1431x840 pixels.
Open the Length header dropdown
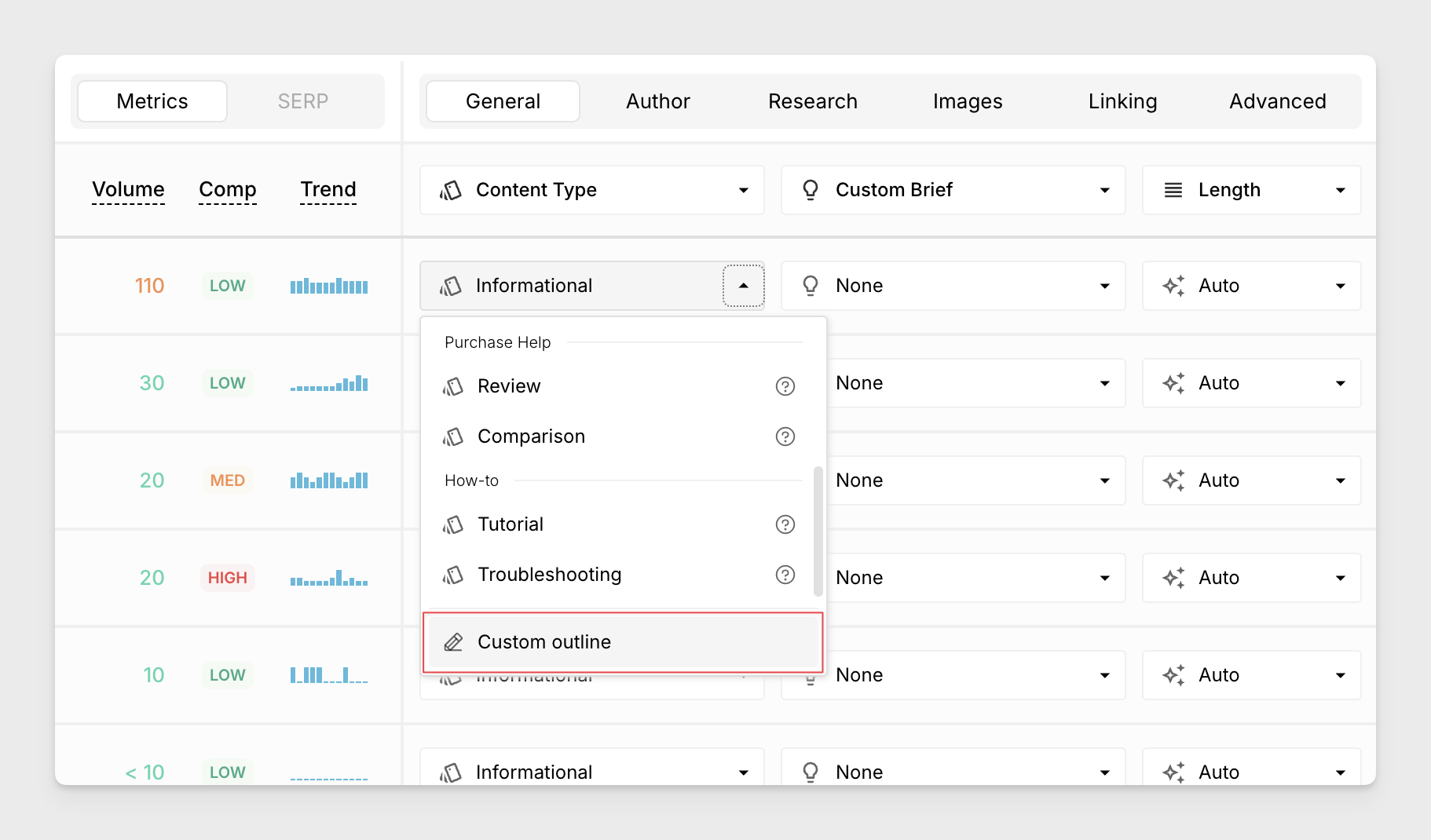pos(1340,190)
